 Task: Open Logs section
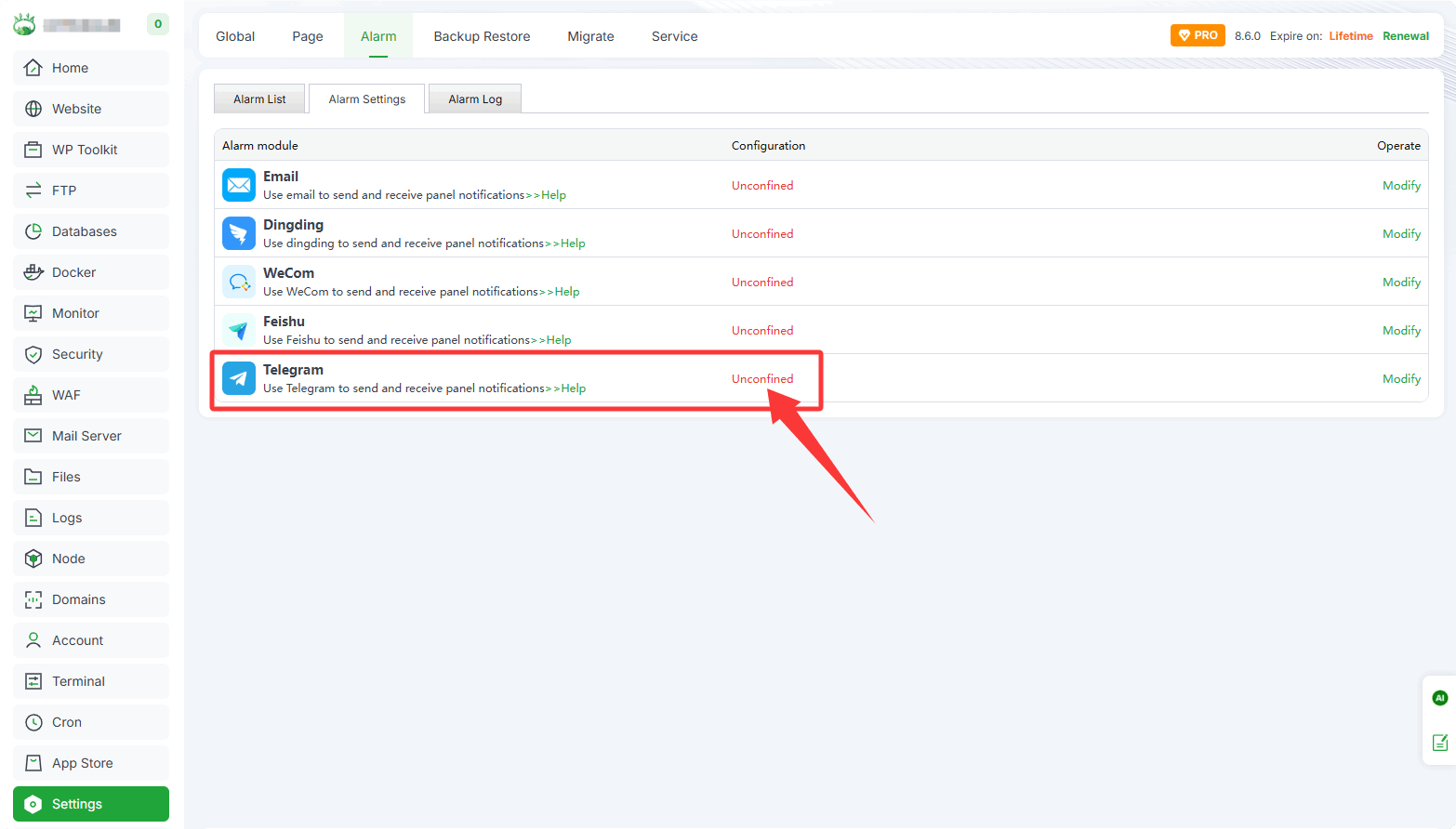tap(91, 518)
